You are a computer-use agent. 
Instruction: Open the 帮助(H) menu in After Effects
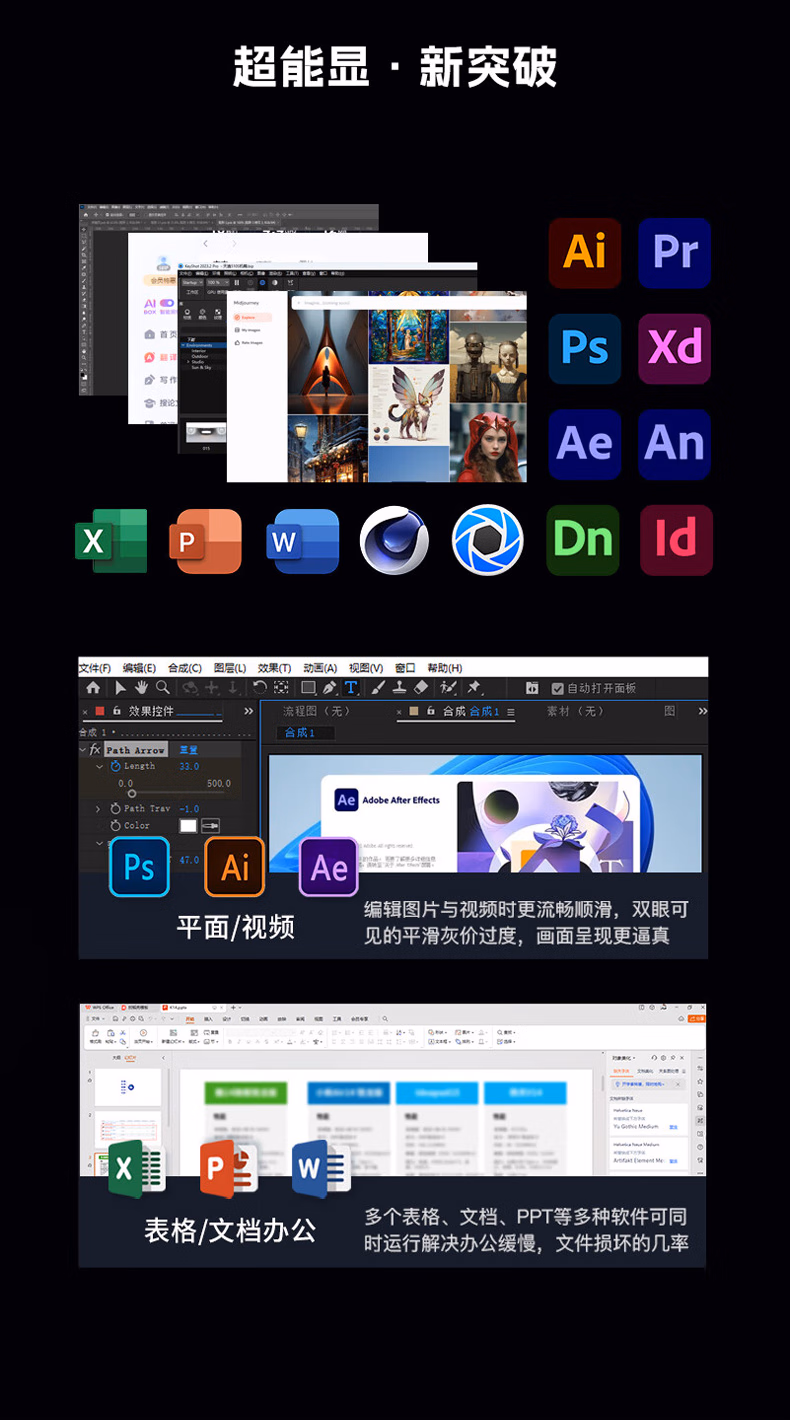(x=444, y=668)
